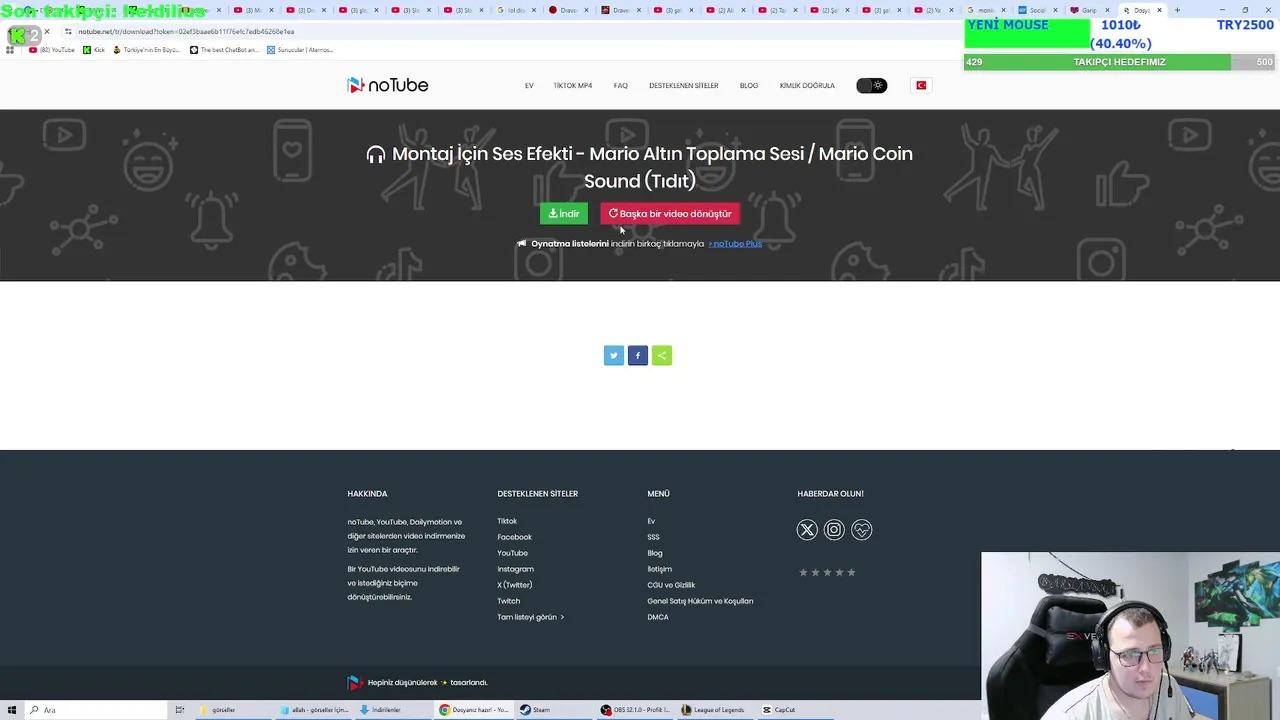Open Tiktok in supported sites footer
Viewport: 1280px width, 720px height.
(x=507, y=521)
